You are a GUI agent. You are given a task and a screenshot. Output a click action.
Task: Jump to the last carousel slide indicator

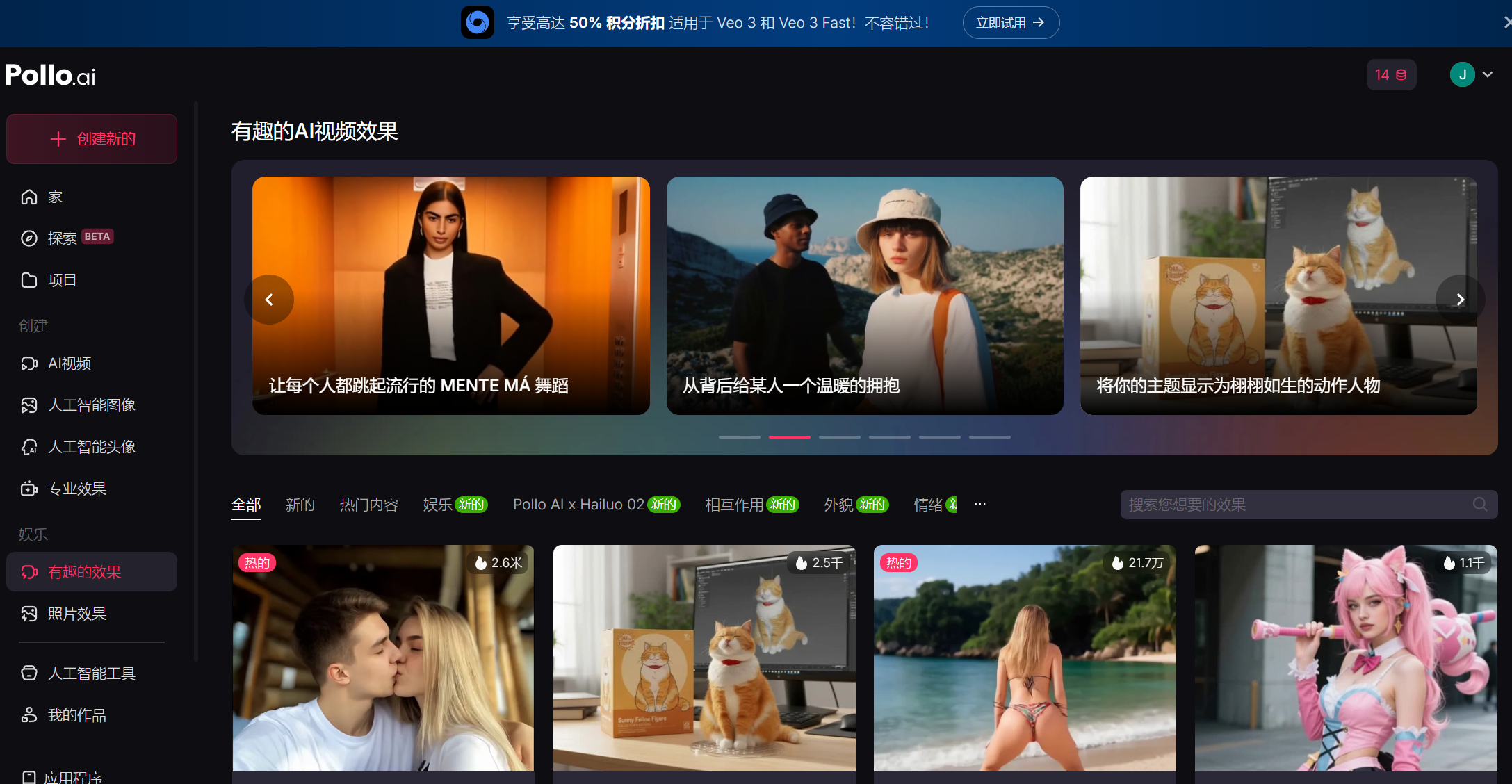(990, 437)
